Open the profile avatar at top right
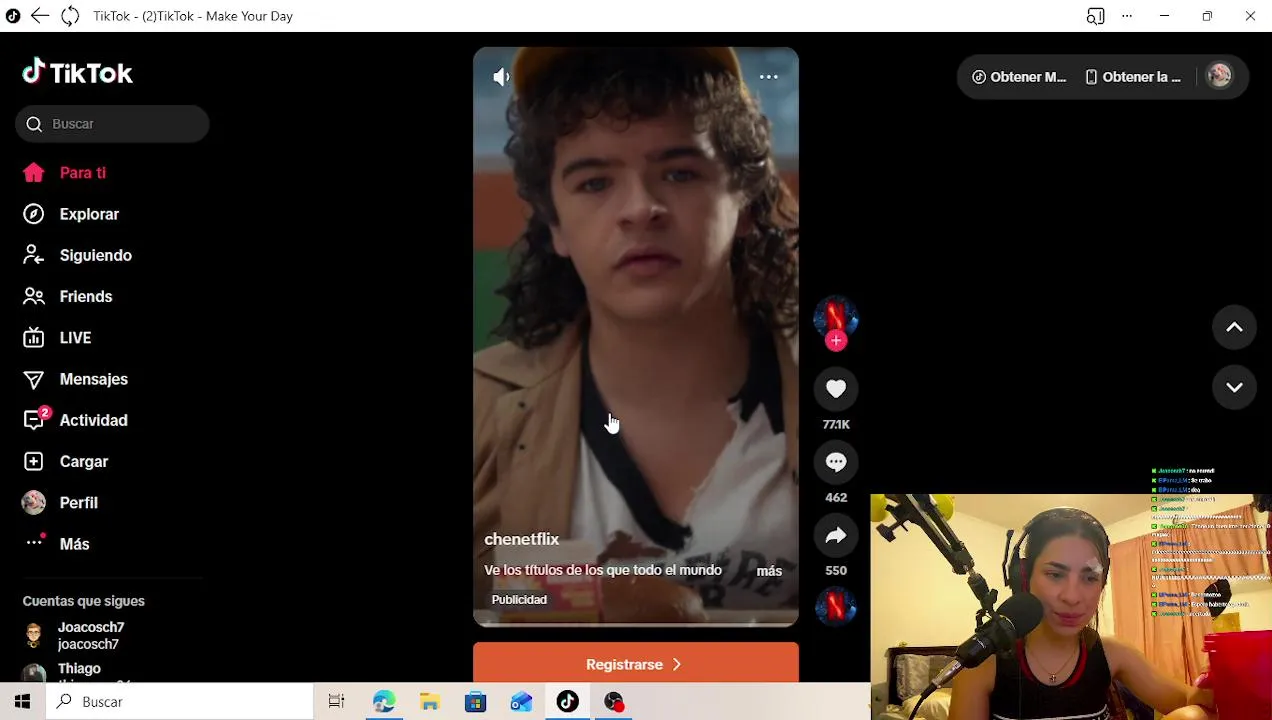The width and height of the screenshot is (1272, 720). [x=1219, y=76]
